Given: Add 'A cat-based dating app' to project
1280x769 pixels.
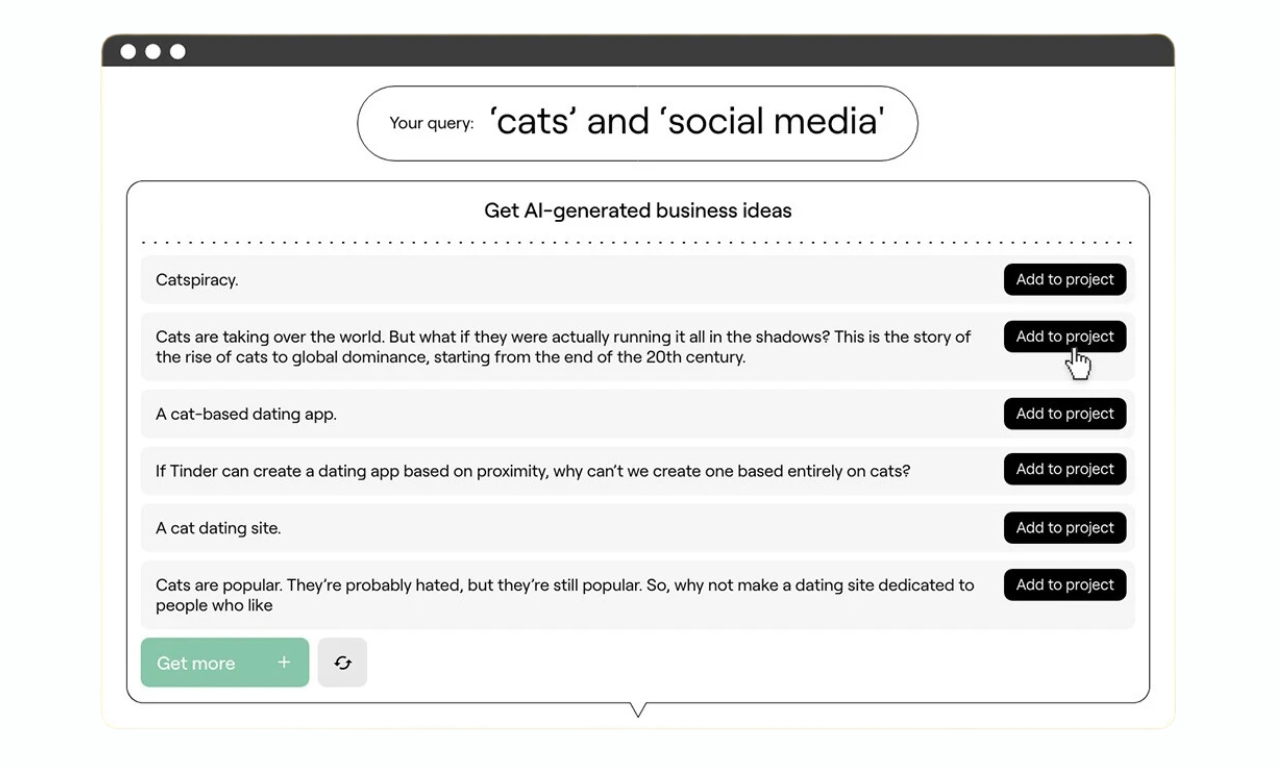Looking at the screenshot, I should 1065,414.
